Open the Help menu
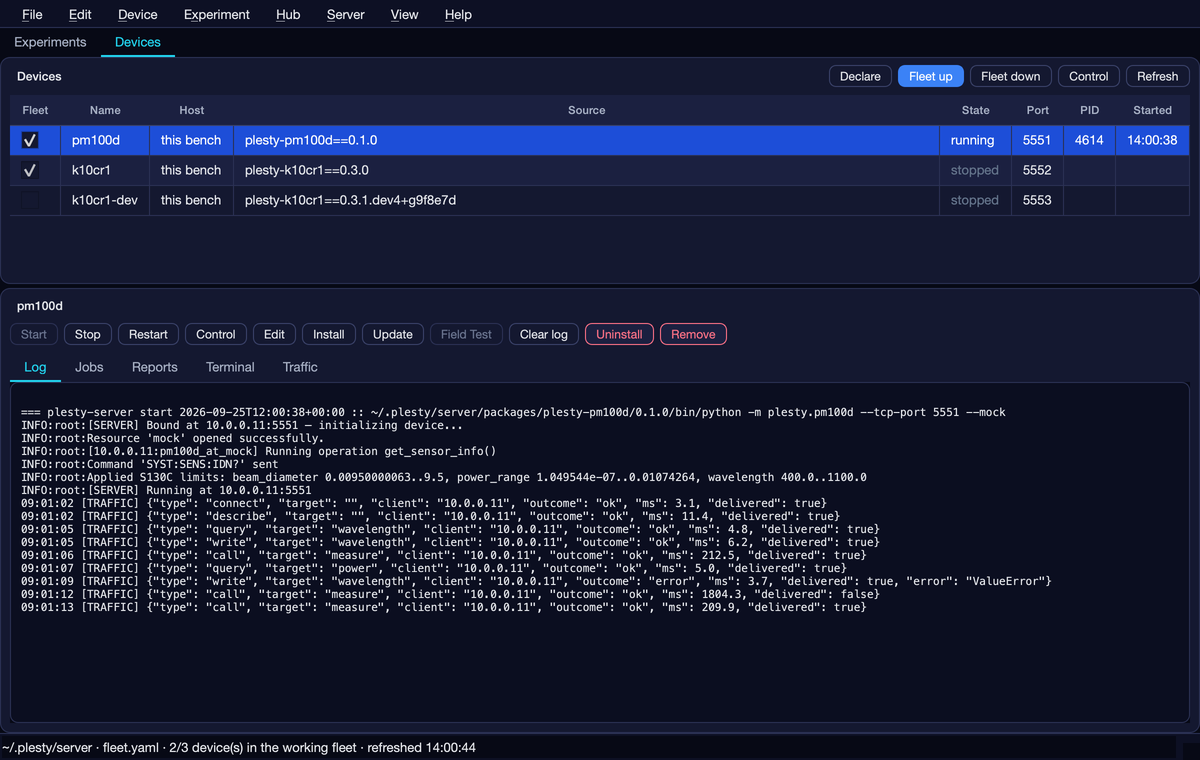1200x760 pixels. point(458,14)
